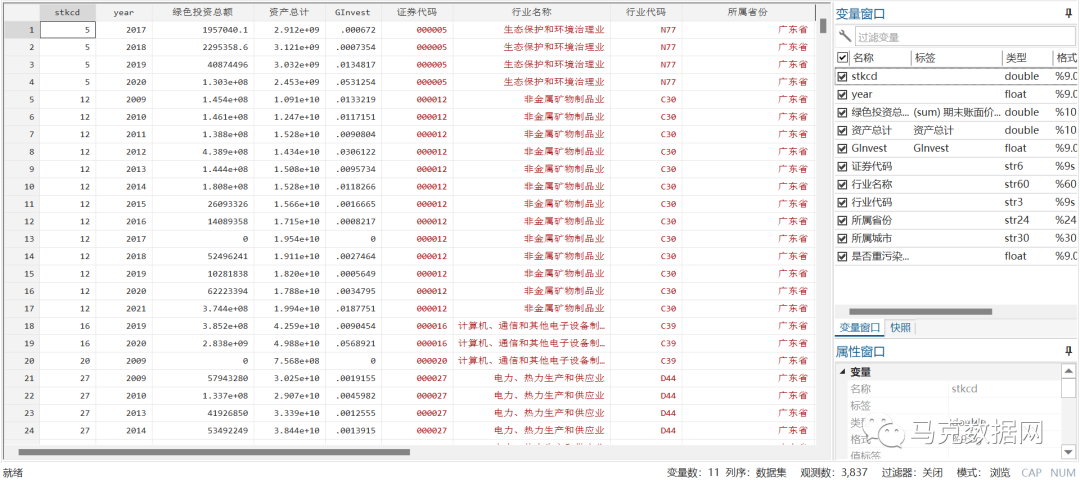The width and height of the screenshot is (1080, 480).
Task: Toggle the 资产总计 variable checkbox
Action: (842, 130)
